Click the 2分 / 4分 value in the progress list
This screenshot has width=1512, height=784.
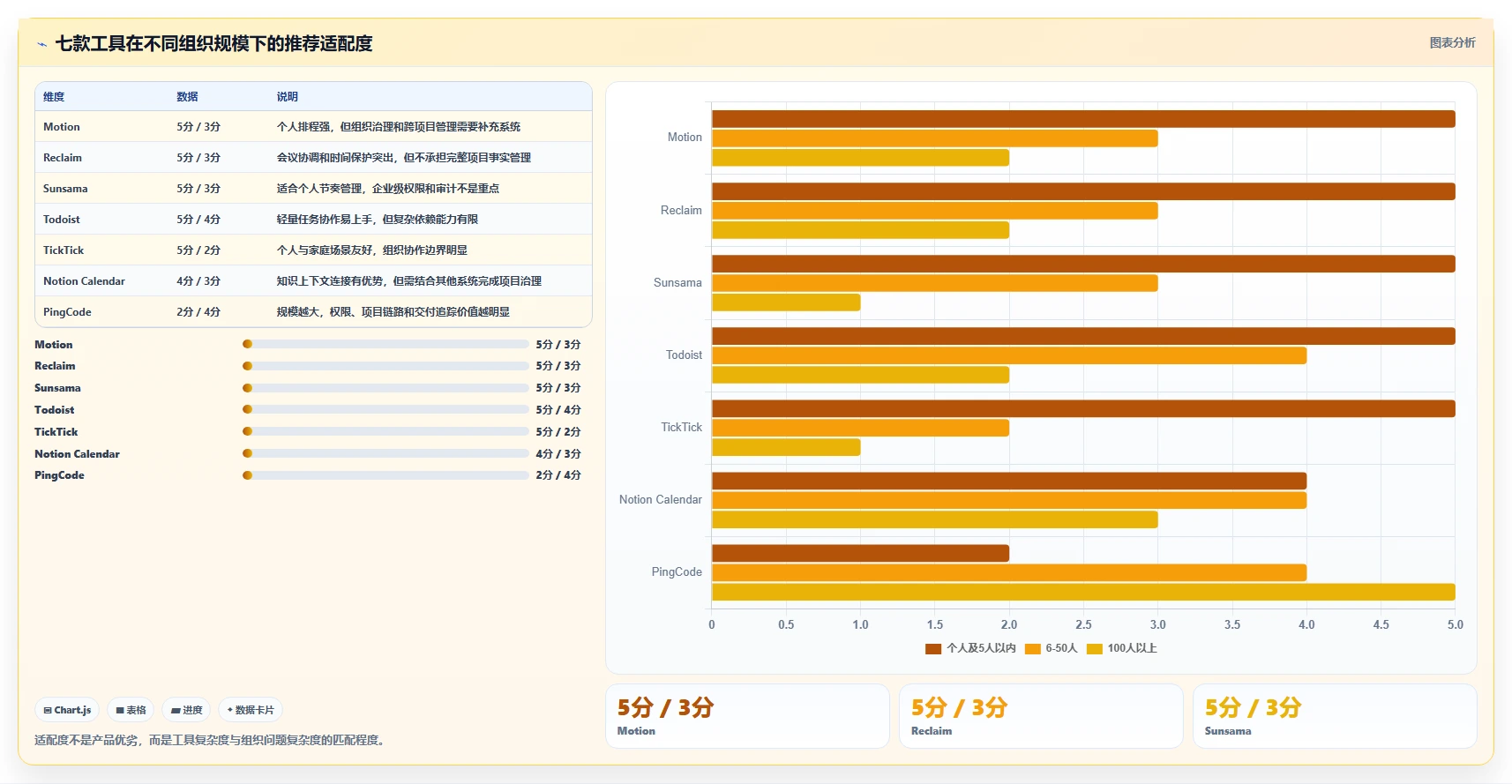coord(558,475)
